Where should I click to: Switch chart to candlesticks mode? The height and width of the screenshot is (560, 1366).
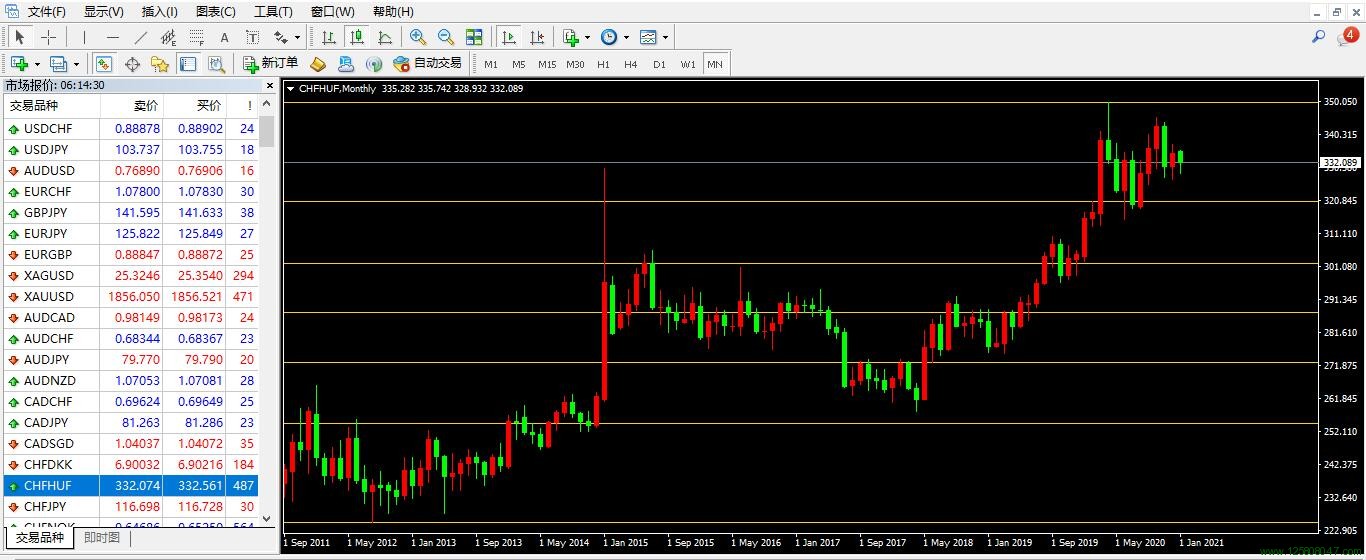coord(357,37)
